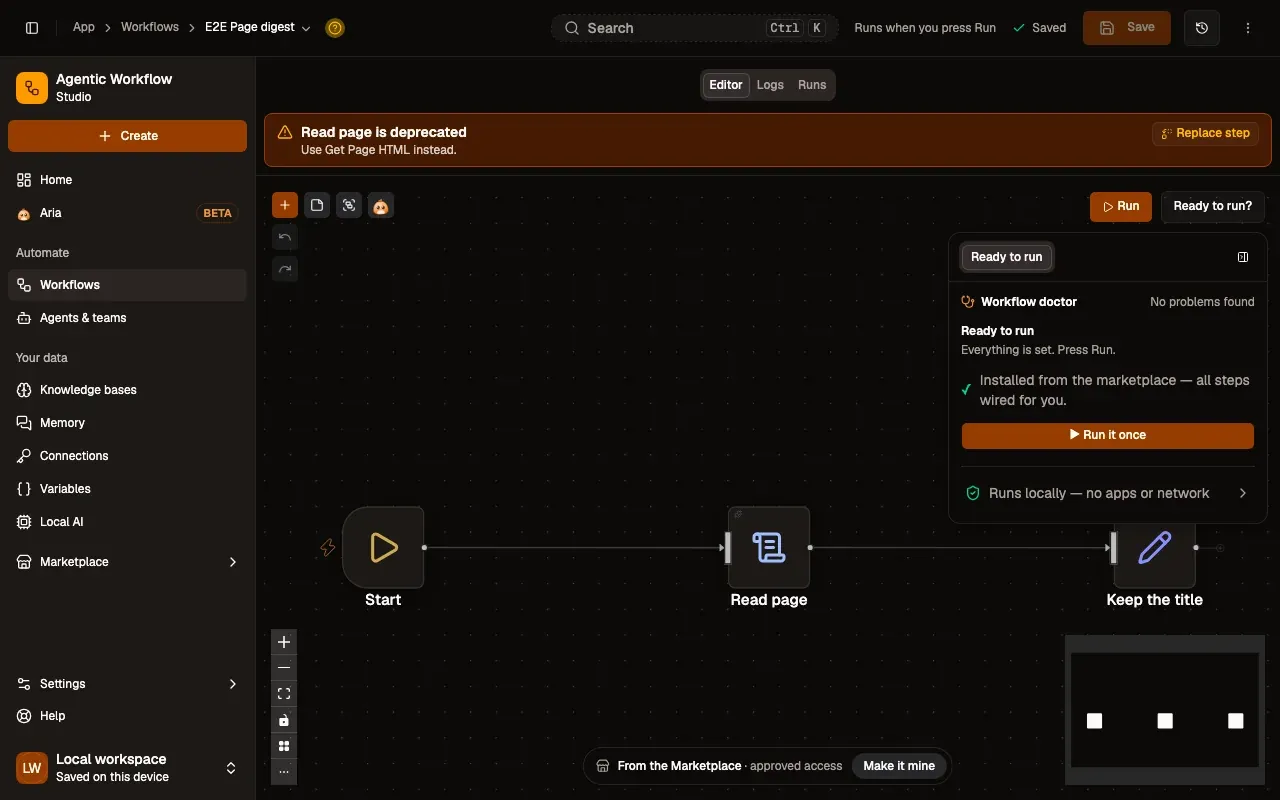Switch to the Runs tab
1280x800 pixels.
(812, 85)
